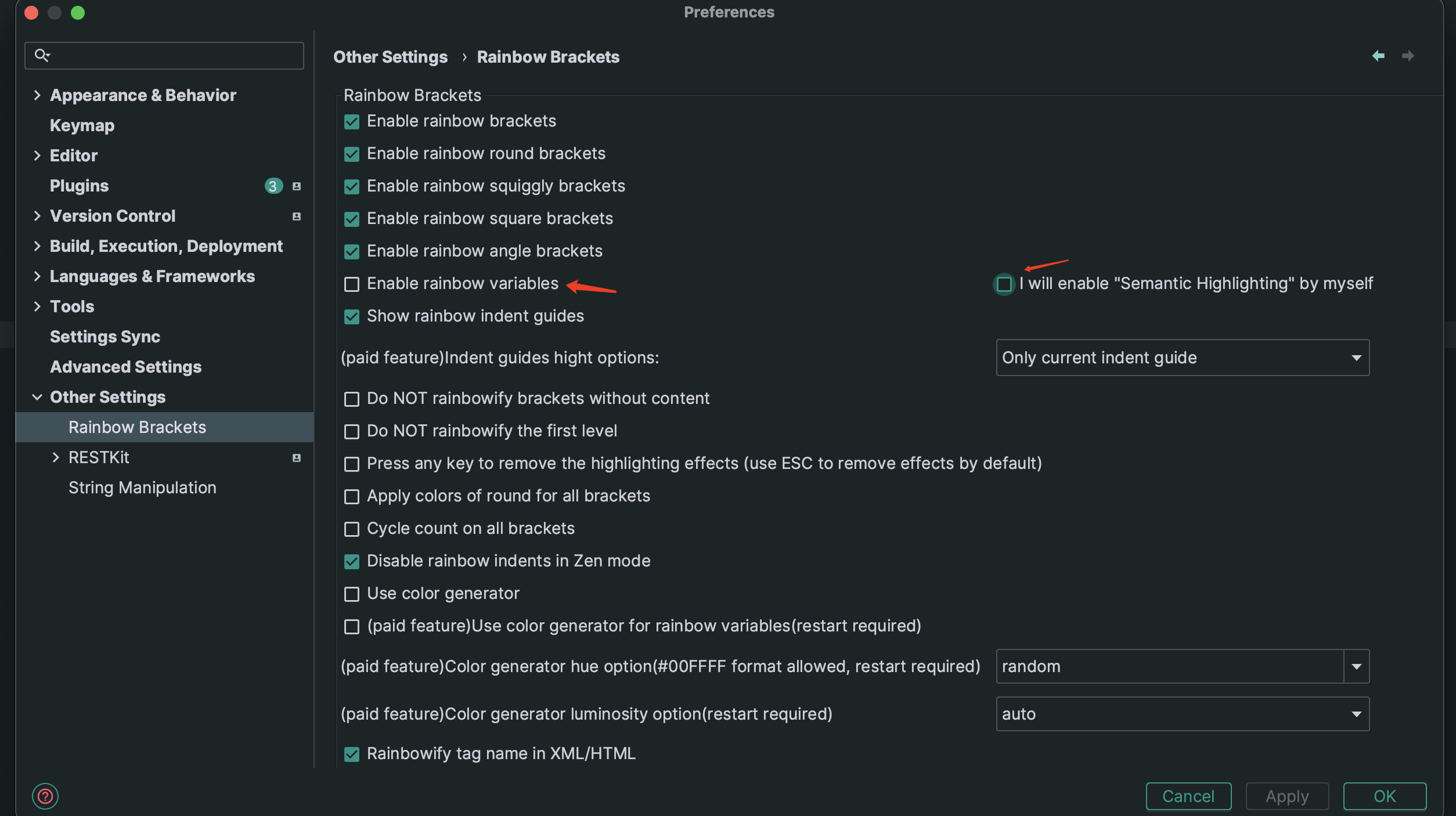Click the "Rainbow Brackets" breadcrumb
The image size is (1456, 816).
(x=547, y=56)
